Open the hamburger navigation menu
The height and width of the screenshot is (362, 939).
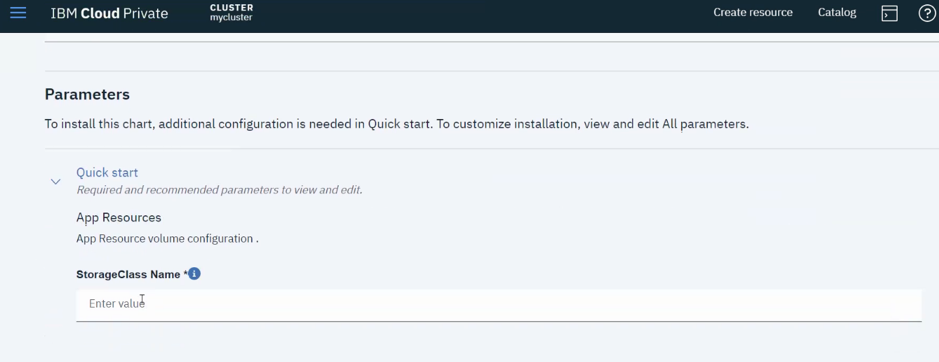point(18,13)
